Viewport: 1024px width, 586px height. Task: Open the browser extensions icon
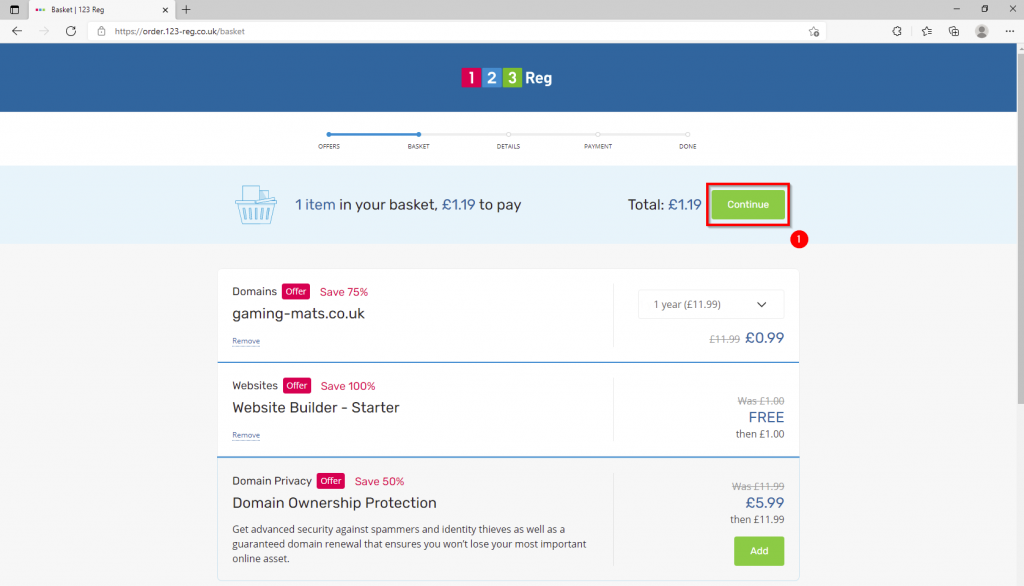[x=897, y=31]
